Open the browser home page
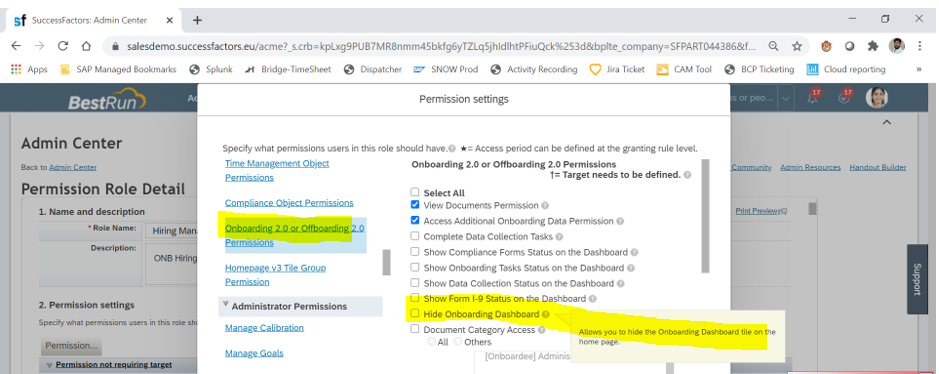The width and height of the screenshot is (939, 374). 86,46
